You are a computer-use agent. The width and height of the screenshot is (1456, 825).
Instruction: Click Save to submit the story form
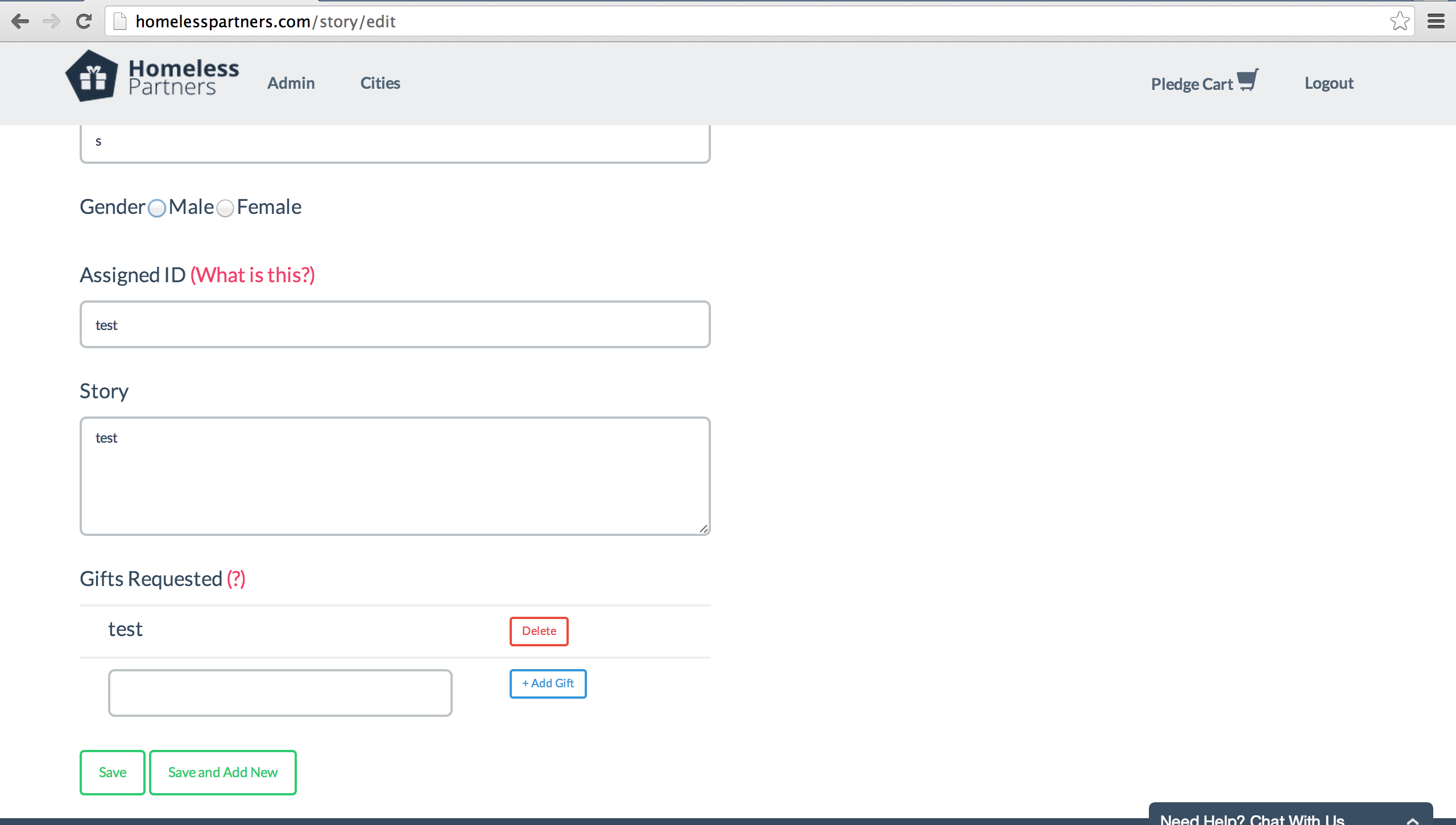(112, 772)
